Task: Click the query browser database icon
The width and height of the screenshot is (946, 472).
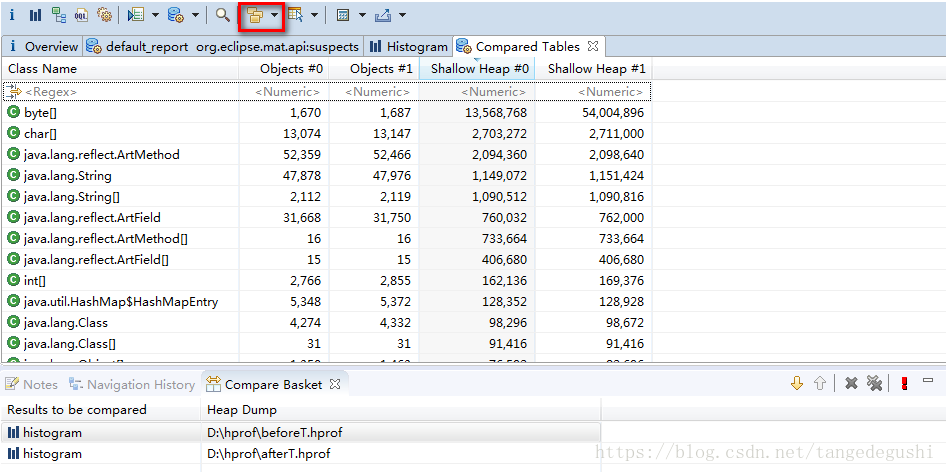Action: [x=176, y=15]
